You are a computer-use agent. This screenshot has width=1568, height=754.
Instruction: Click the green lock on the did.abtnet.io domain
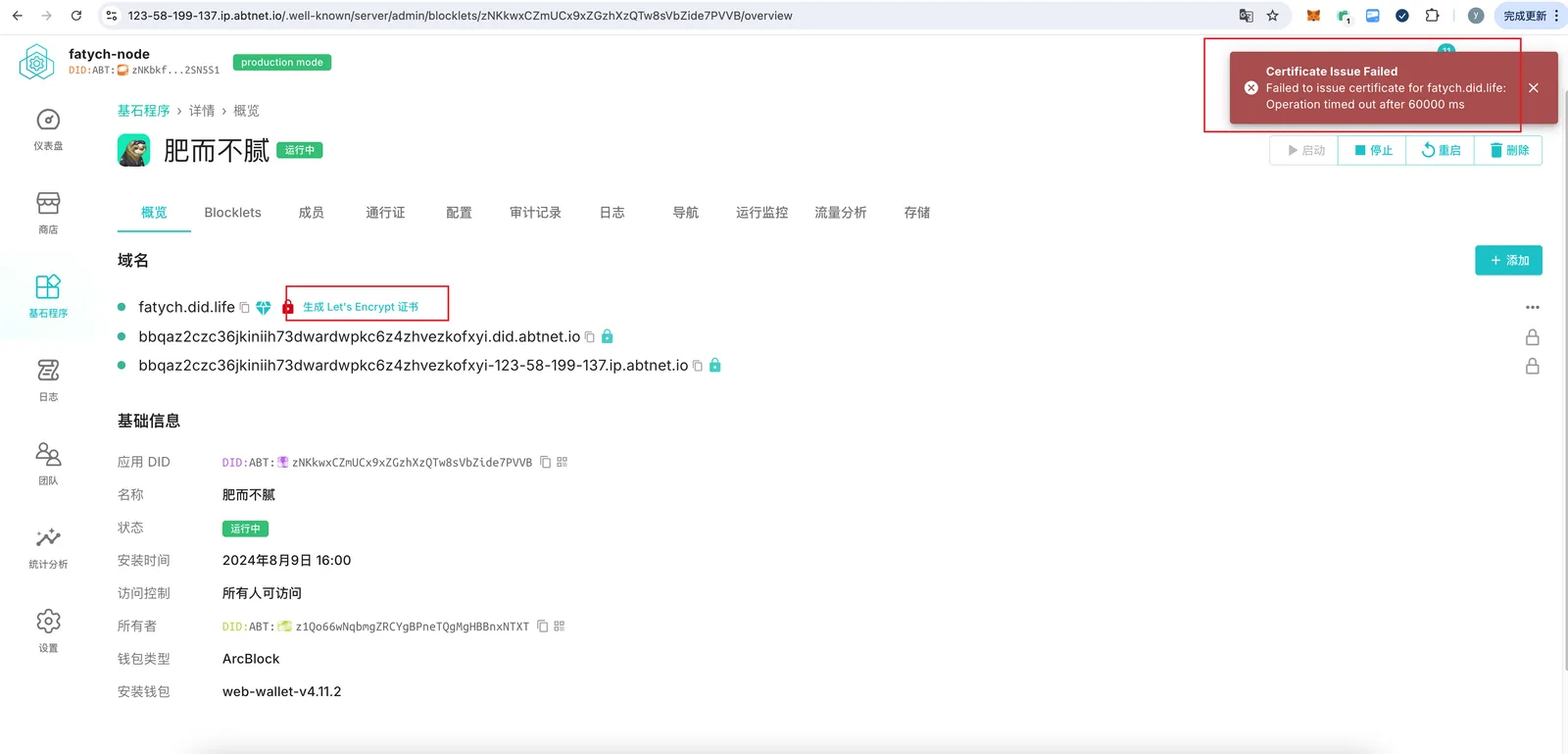coord(608,336)
